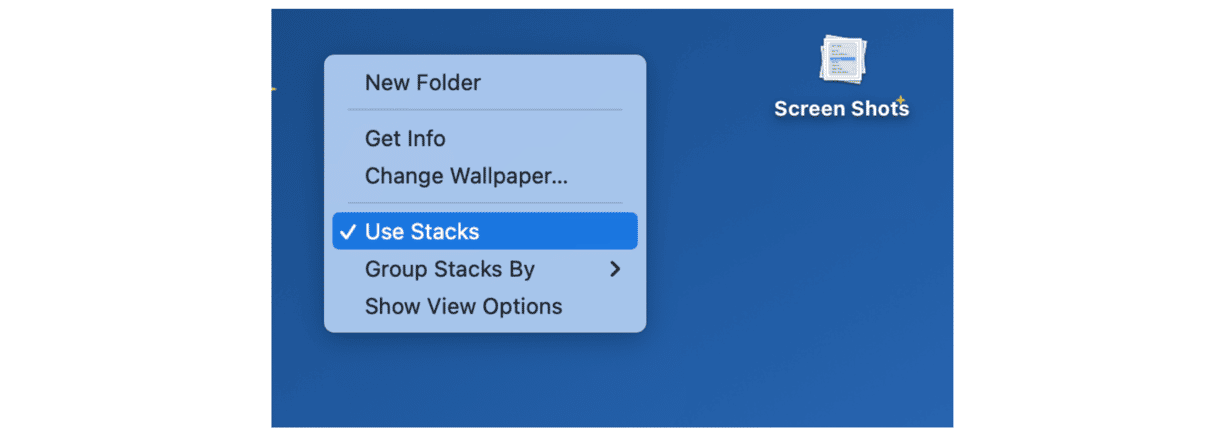Create a New Folder from the menu
The height and width of the screenshot is (437, 1216).
pos(422,83)
